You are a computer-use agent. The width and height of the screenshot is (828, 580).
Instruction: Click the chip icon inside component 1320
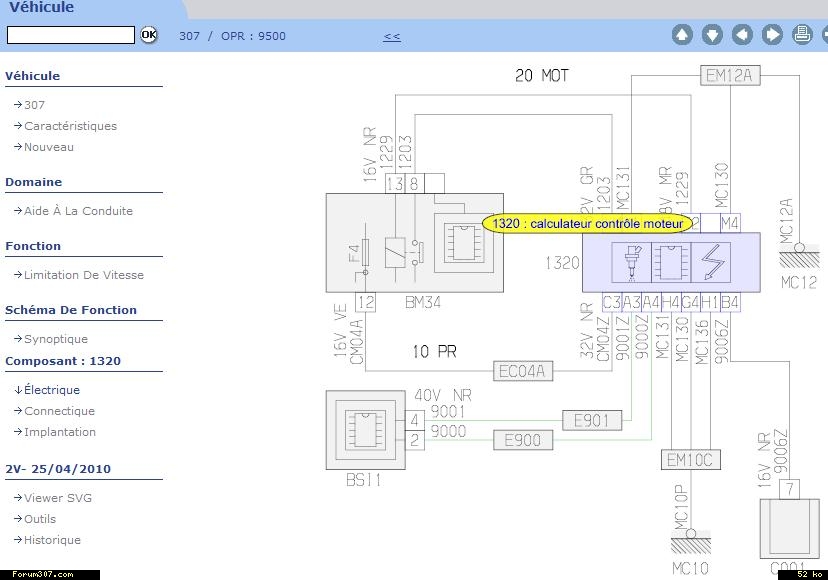pos(671,263)
